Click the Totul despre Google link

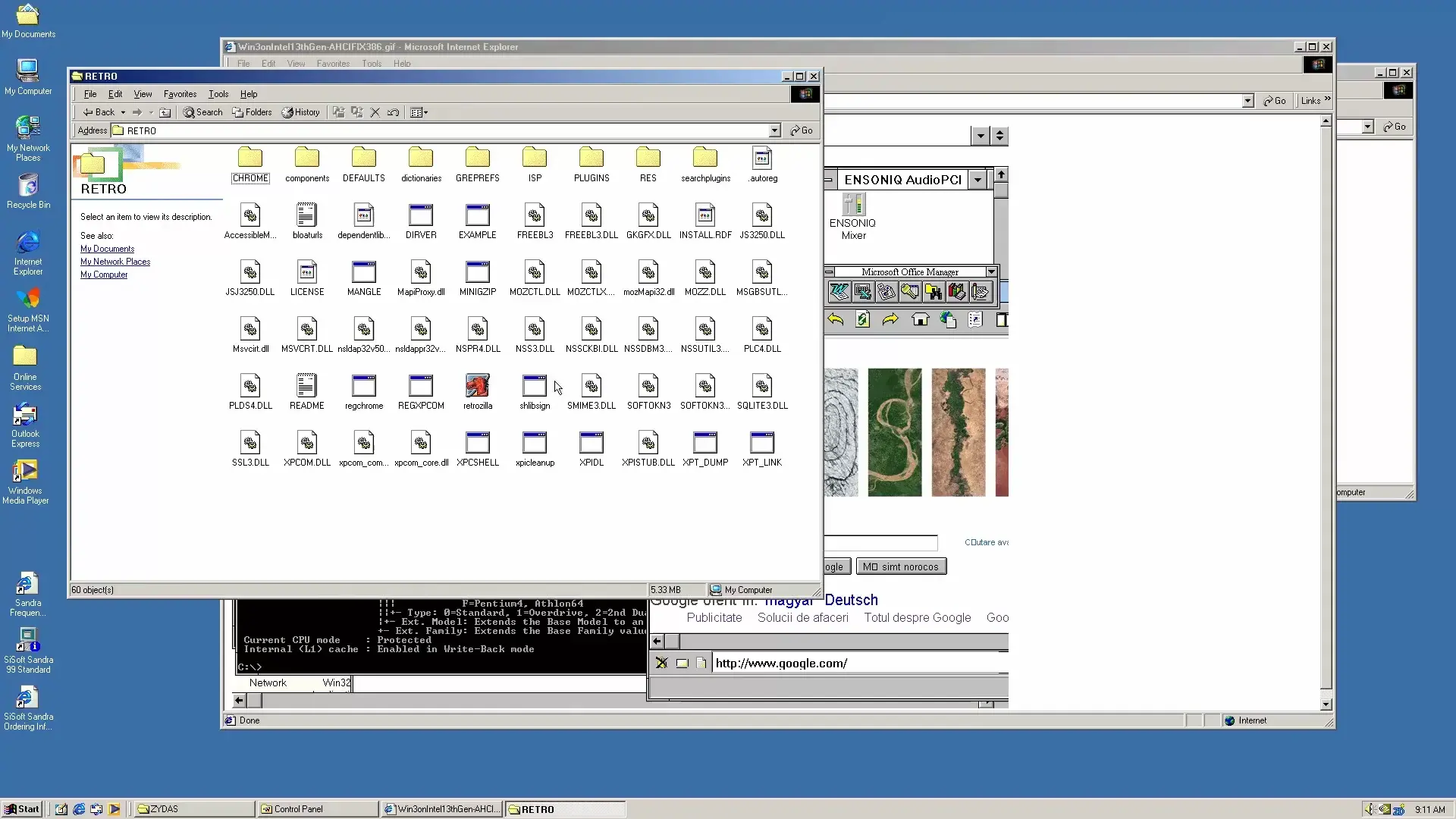917,617
